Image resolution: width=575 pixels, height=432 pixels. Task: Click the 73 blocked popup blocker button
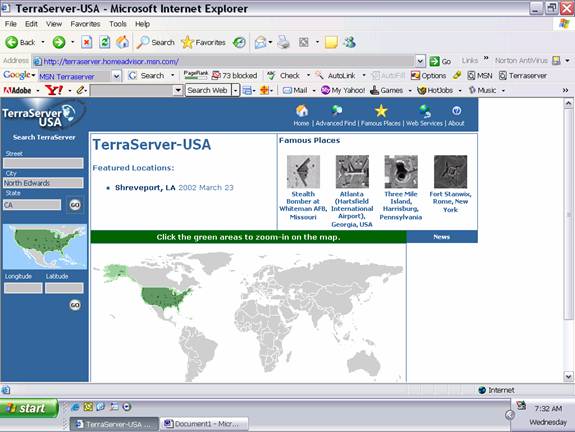[235, 76]
